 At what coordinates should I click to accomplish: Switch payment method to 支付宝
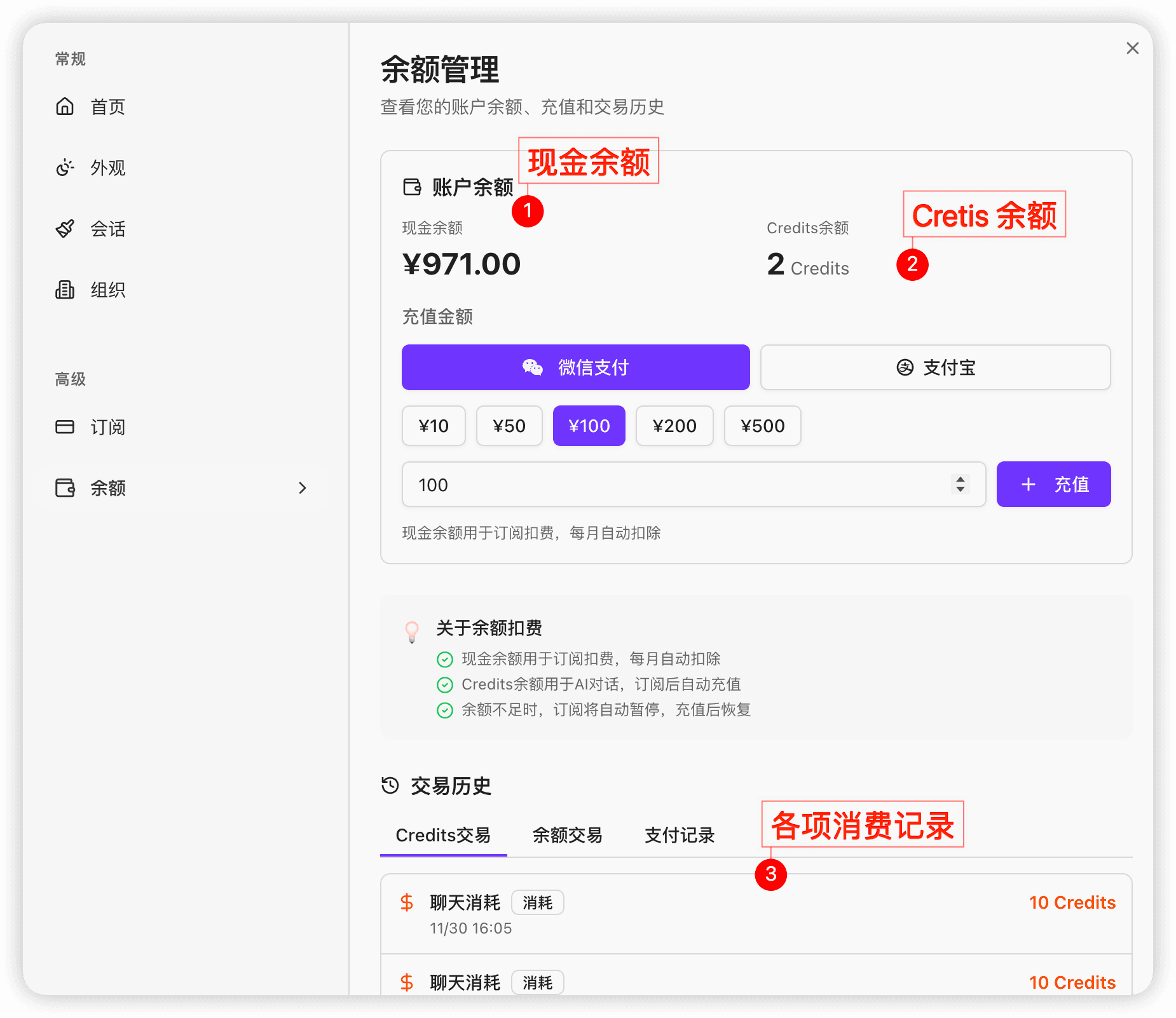click(934, 367)
